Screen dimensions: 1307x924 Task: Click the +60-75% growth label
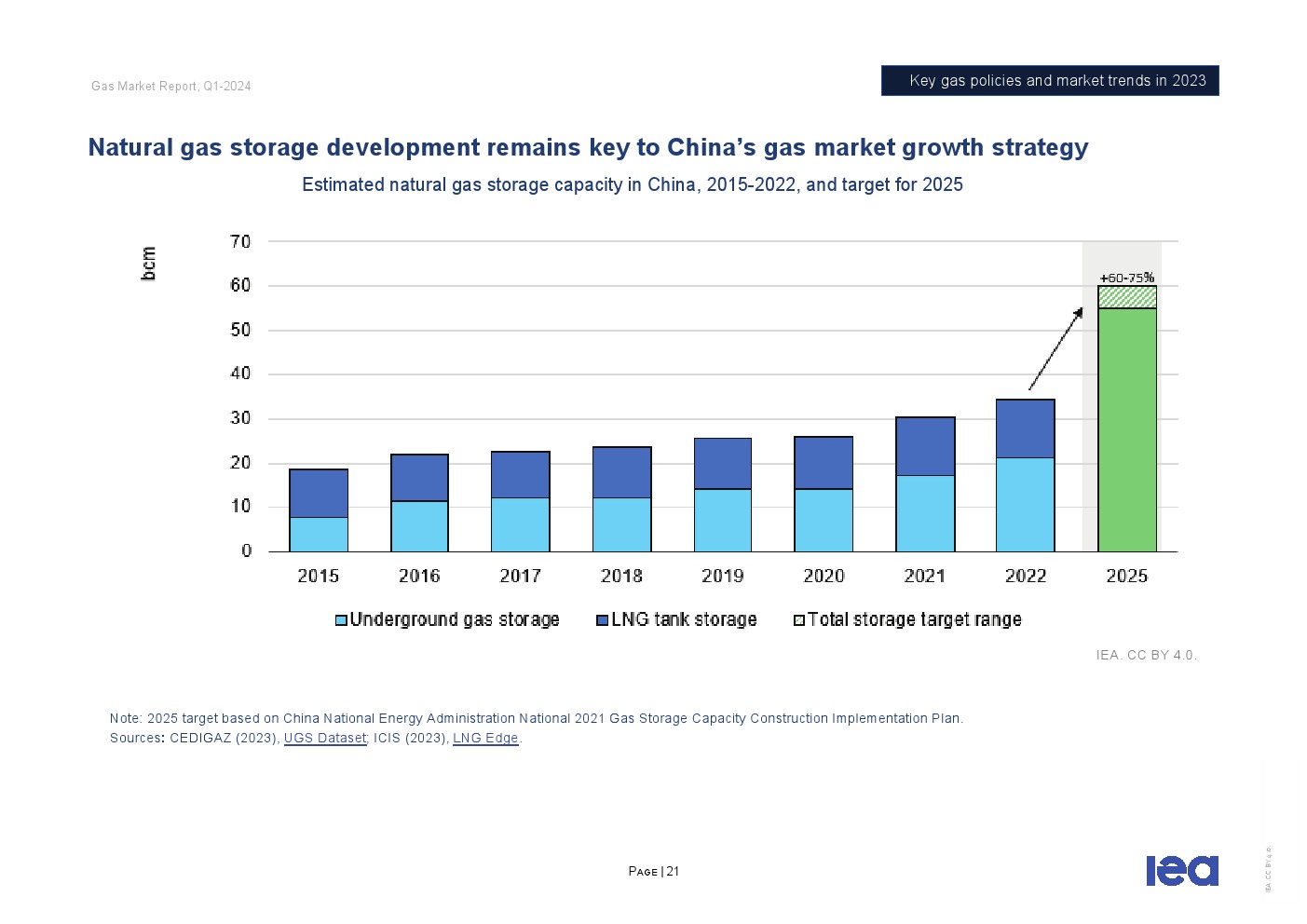tap(1126, 278)
